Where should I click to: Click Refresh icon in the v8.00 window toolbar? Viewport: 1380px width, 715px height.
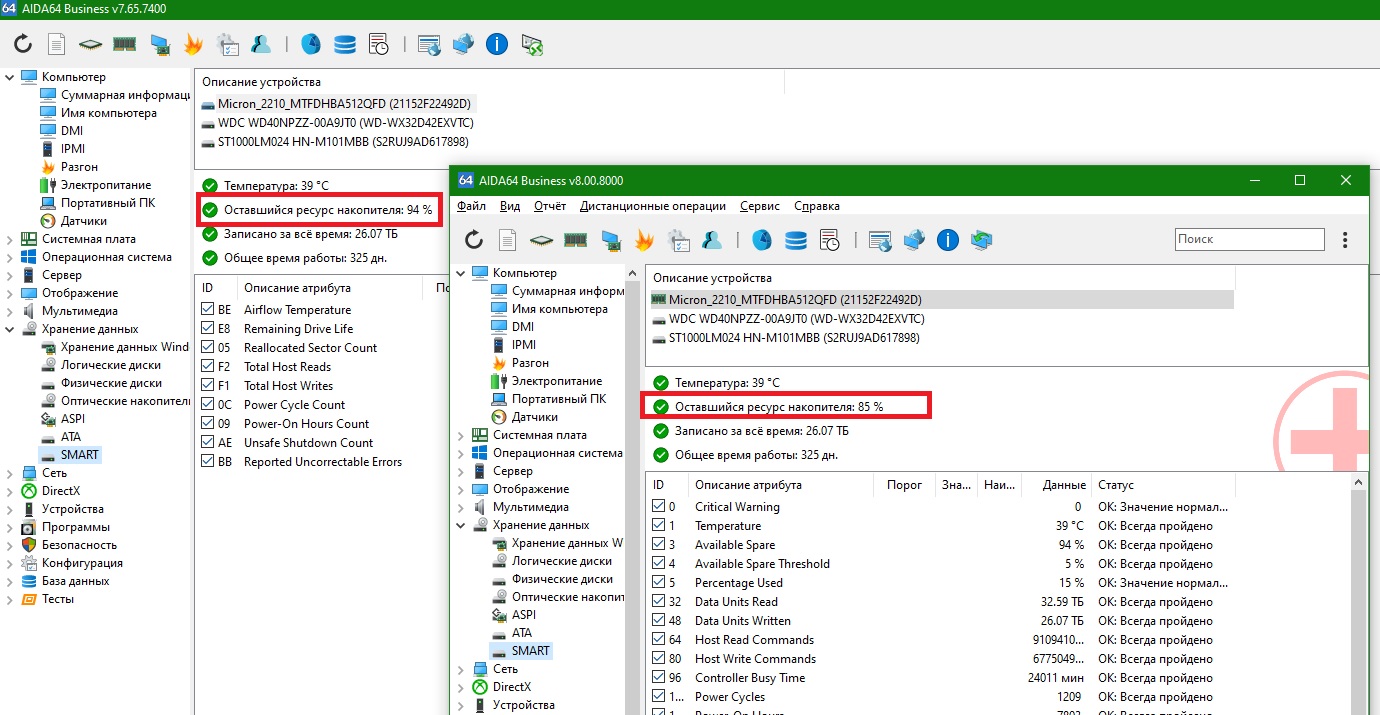[474, 240]
